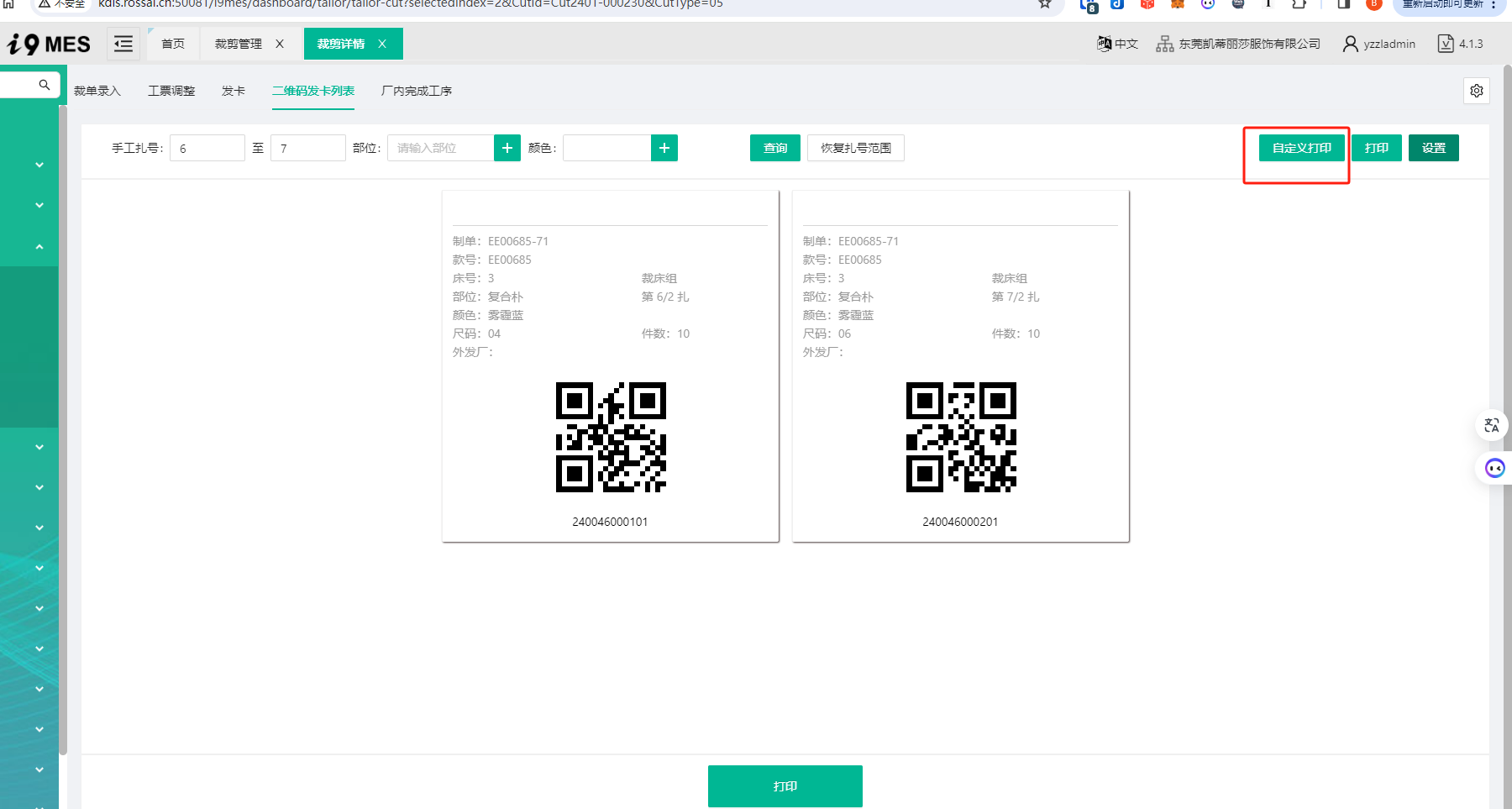Image resolution: width=1512 pixels, height=809 pixels.
Task: Click the large bottom 打印 button
Action: pyautogui.click(x=785, y=786)
